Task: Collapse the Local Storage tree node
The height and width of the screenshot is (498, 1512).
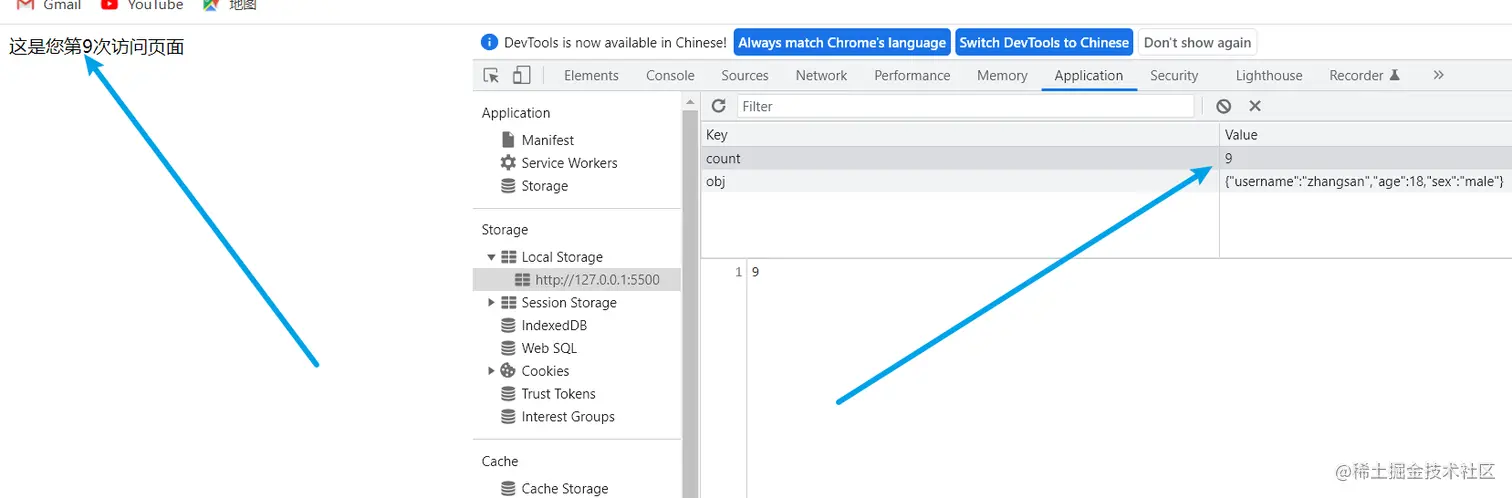Action: (x=491, y=257)
